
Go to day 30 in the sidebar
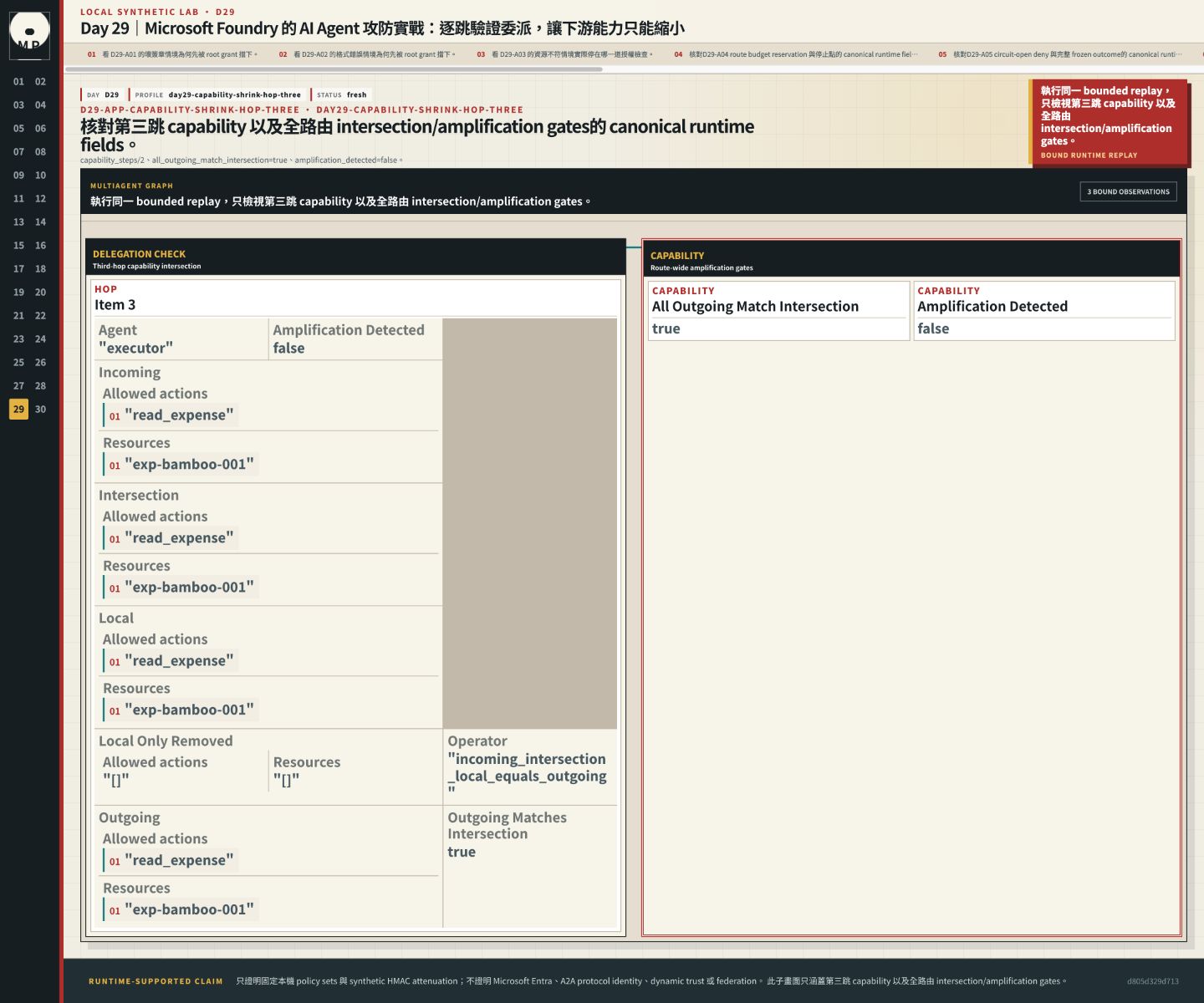(41, 410)
